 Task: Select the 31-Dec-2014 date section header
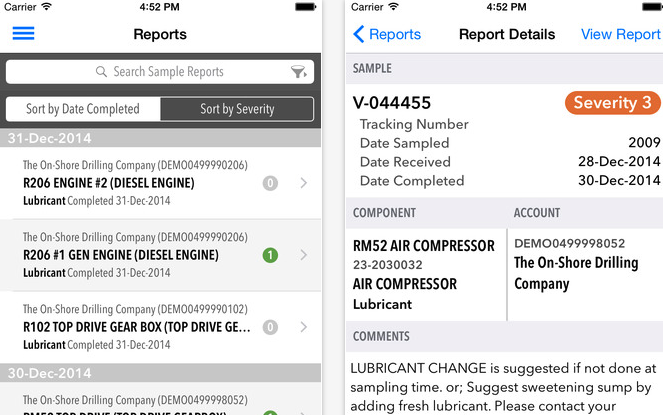click(x=160, y=138)
